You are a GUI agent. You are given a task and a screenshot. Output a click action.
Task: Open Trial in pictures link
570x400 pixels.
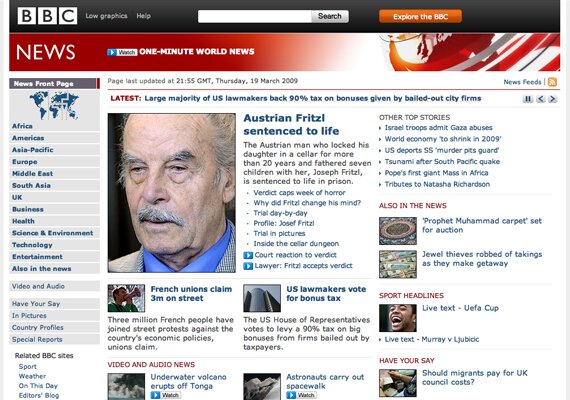(279, 233)
